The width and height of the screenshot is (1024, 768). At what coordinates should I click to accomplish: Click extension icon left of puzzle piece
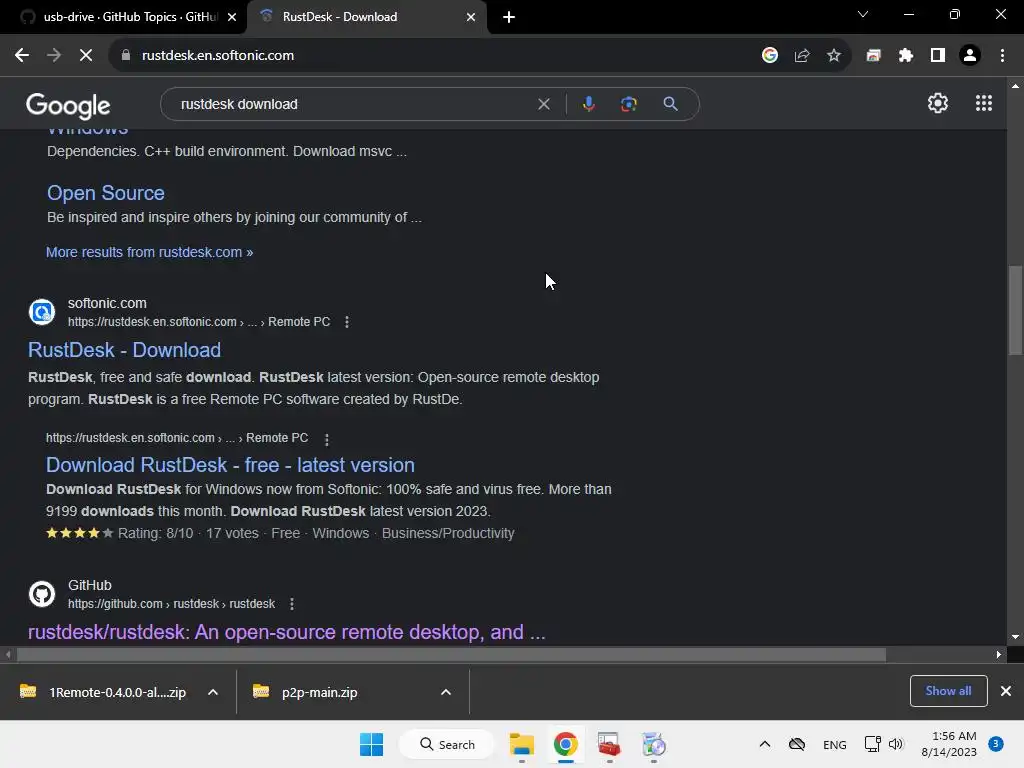[873, 56]
